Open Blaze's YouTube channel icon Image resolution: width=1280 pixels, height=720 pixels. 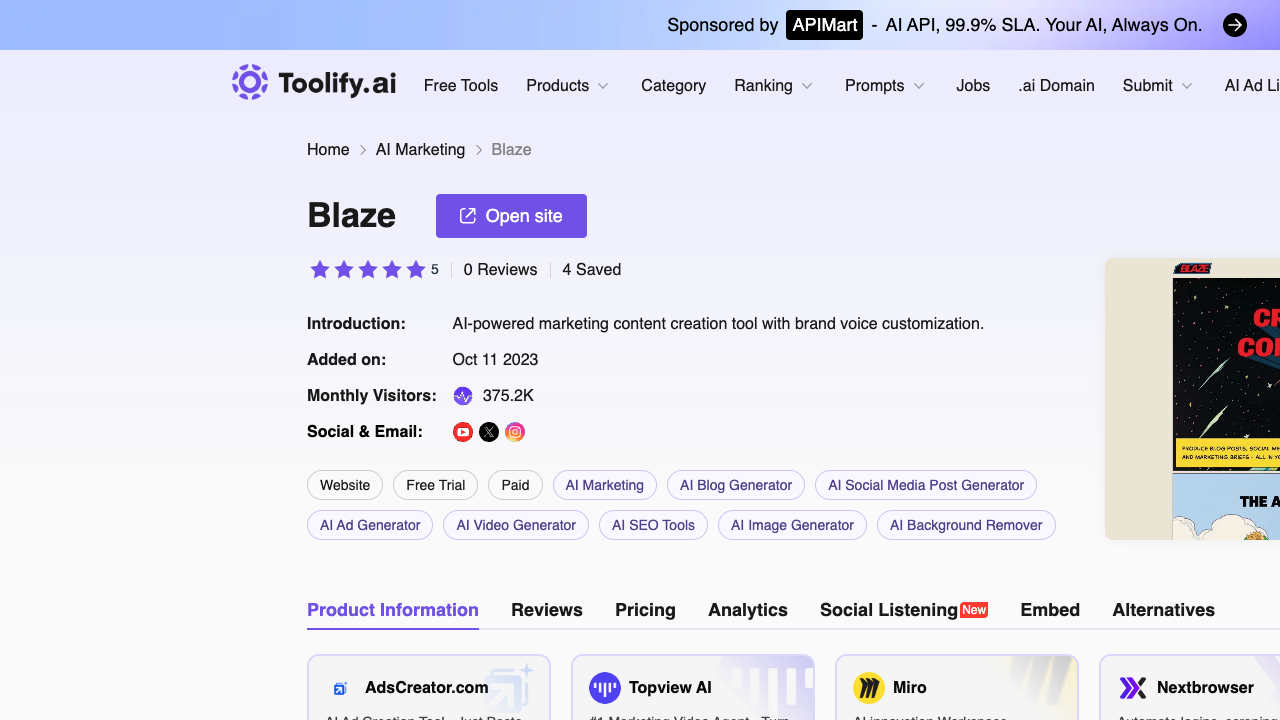[x=463, y=432]
